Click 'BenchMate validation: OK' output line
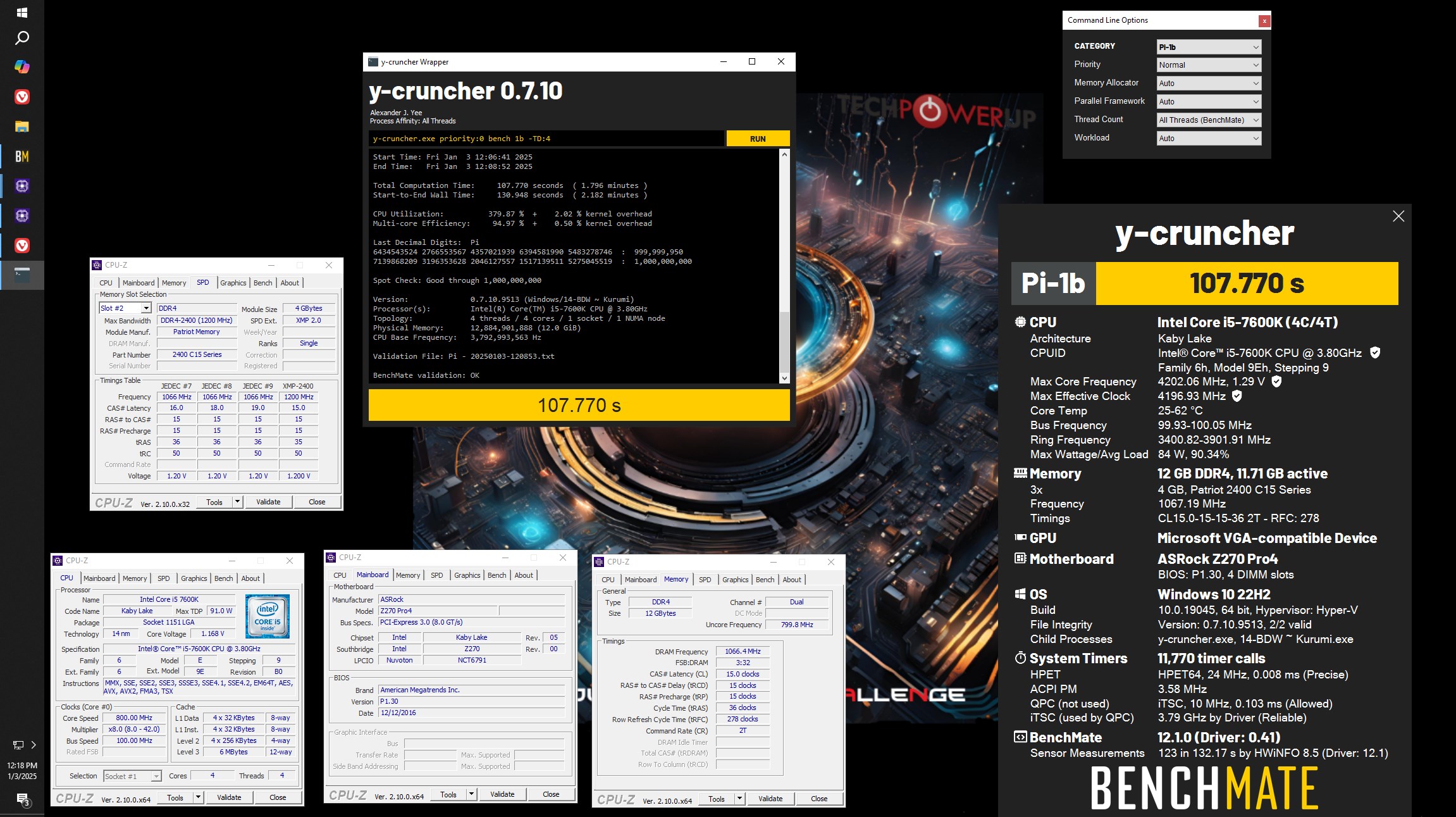 point(426,376)
